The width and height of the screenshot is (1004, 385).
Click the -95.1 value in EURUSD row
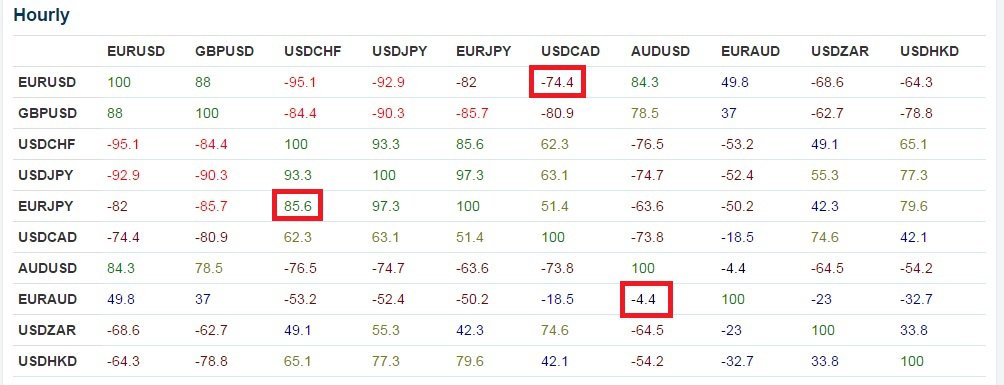[300, 82]
